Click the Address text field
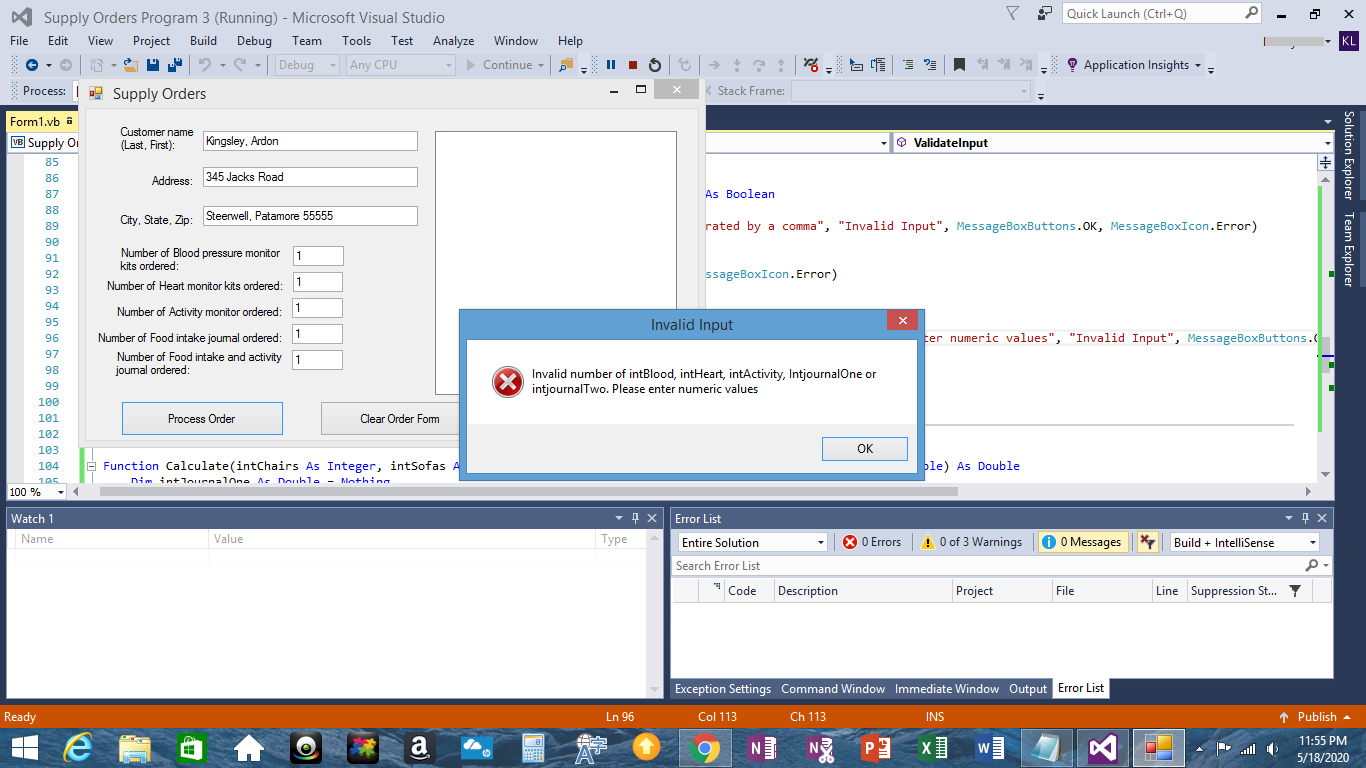 (x=310, y=177)
